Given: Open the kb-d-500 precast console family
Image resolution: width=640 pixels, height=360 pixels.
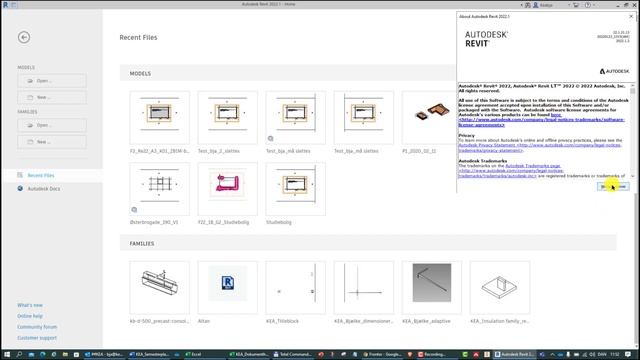Looking at the screenshot, I should [160, 288].
